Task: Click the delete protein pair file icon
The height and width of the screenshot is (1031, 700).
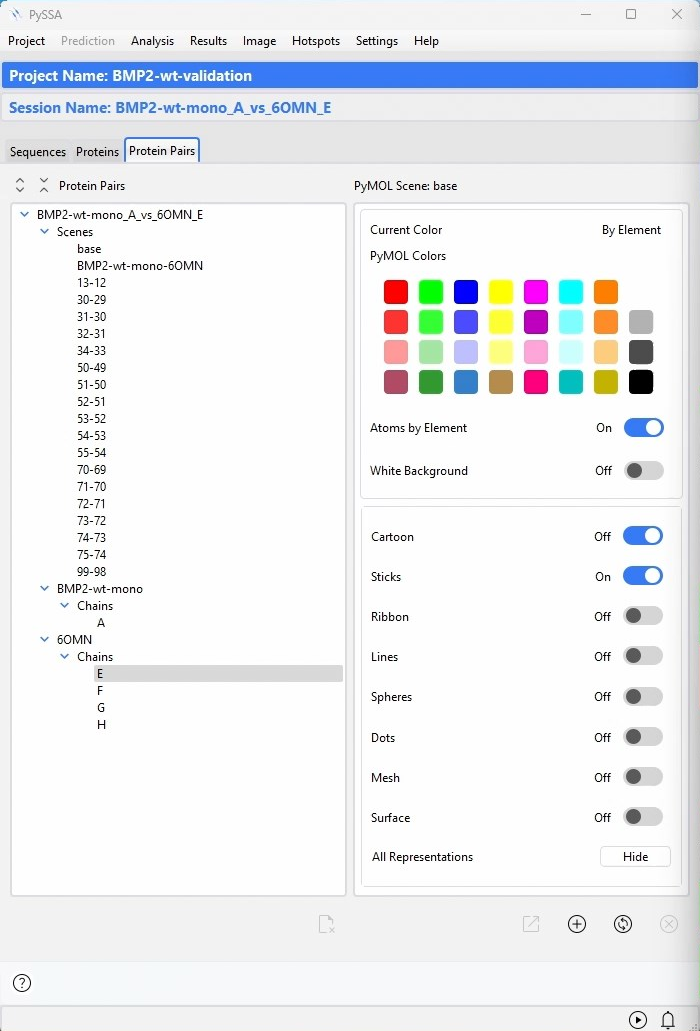Action: tap(326, 924)
